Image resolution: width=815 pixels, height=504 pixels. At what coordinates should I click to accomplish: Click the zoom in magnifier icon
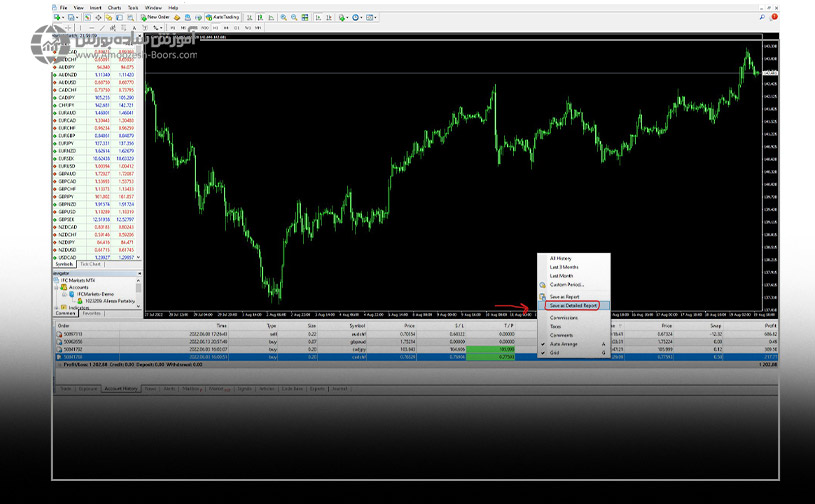pos(283,17)
